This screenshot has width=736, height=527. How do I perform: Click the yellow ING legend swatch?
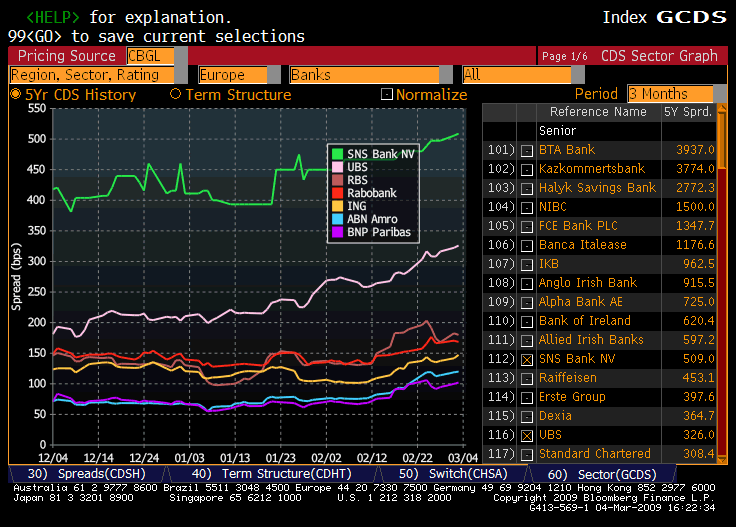tap(337, 206)
